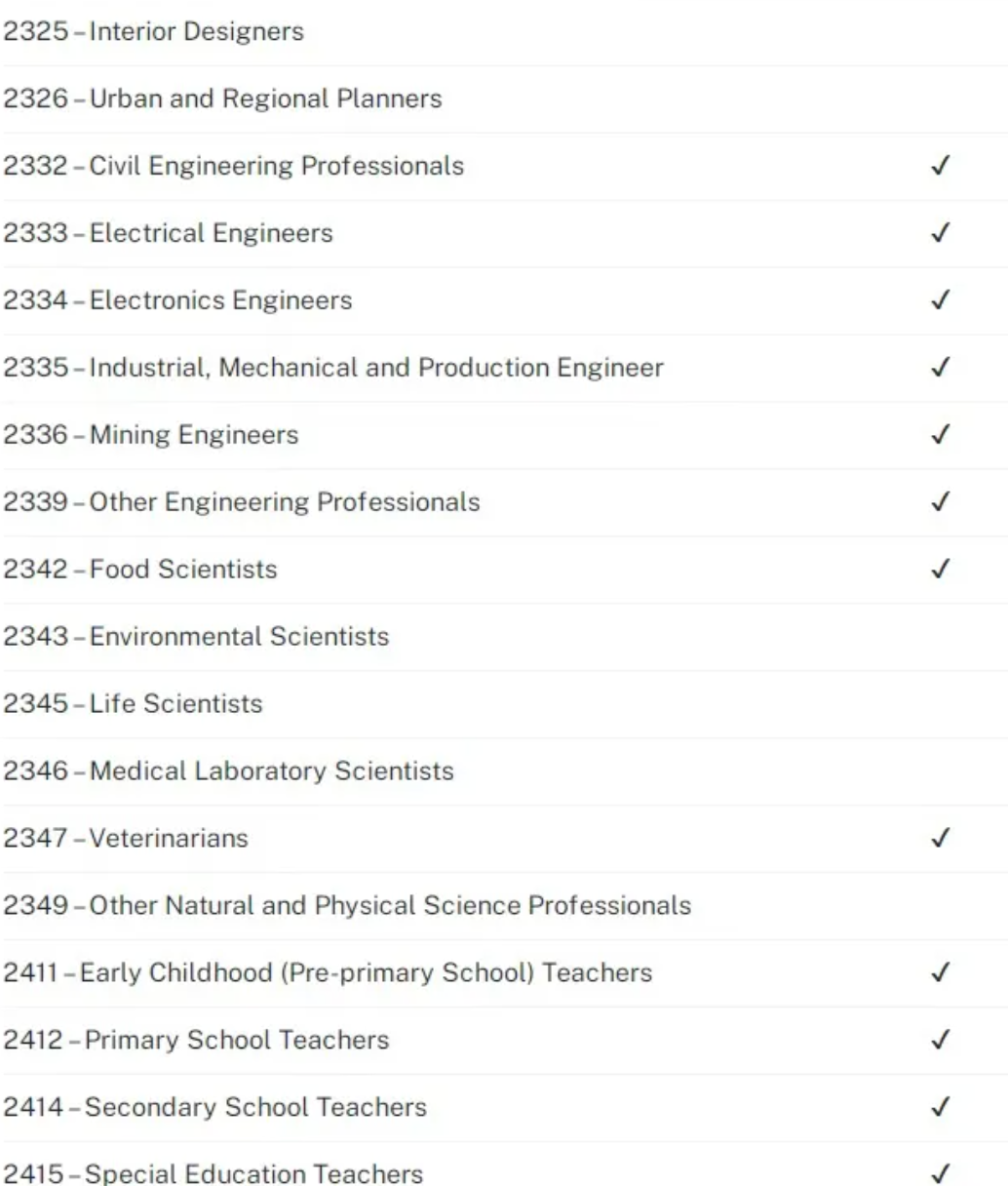Click the checkmark for Other Engineering Professionals
Image resolution: width=1008 pixels, height=1186 pixels.
[940, 503]
